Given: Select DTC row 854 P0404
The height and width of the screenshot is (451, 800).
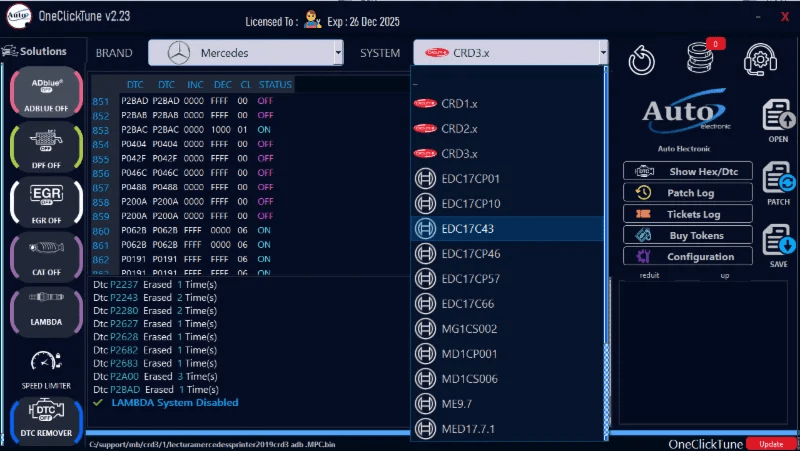Looking at the screenshot, I should [x=183, y=144].
